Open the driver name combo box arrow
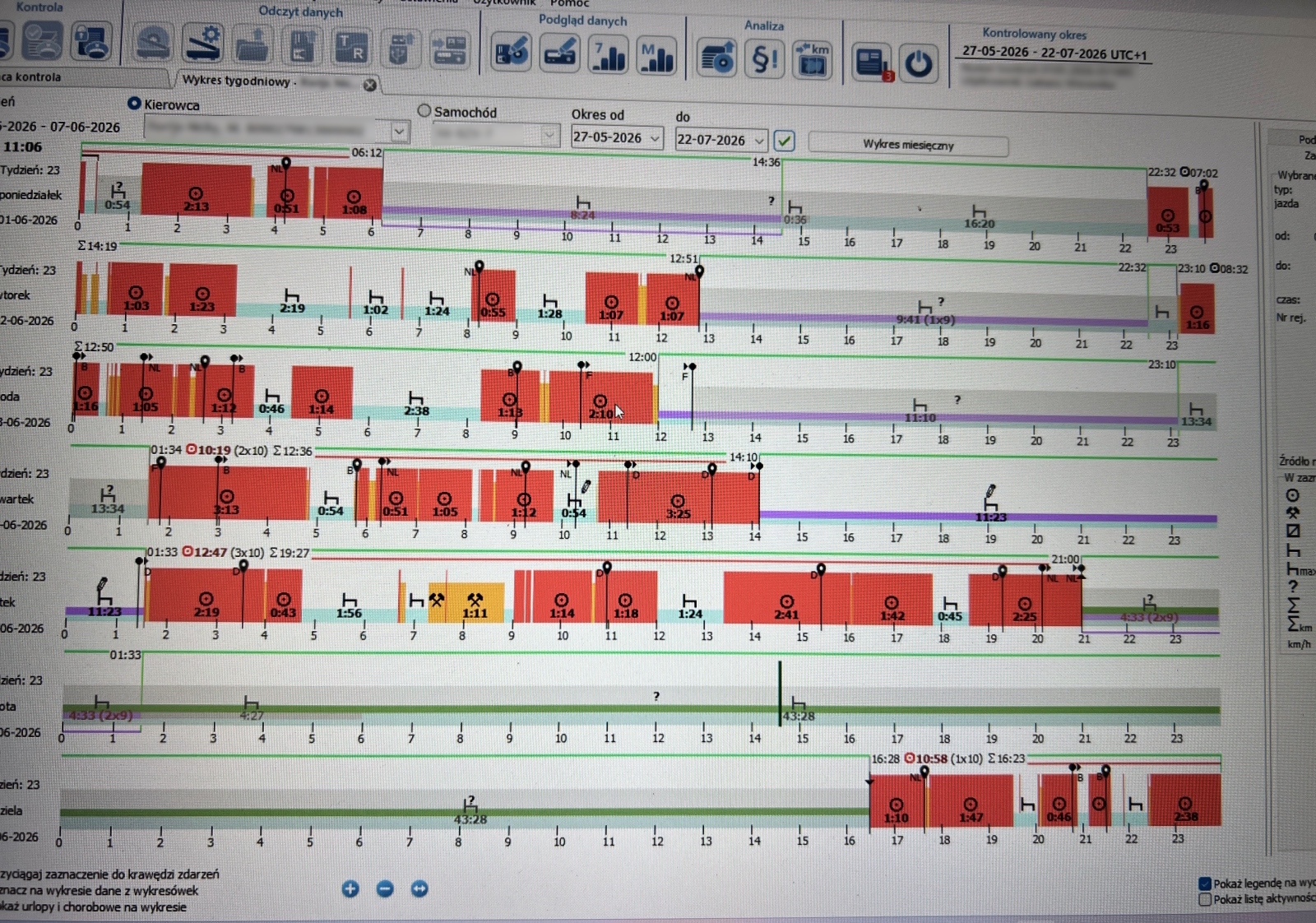The image size is (1316, 923). point(399,131)
